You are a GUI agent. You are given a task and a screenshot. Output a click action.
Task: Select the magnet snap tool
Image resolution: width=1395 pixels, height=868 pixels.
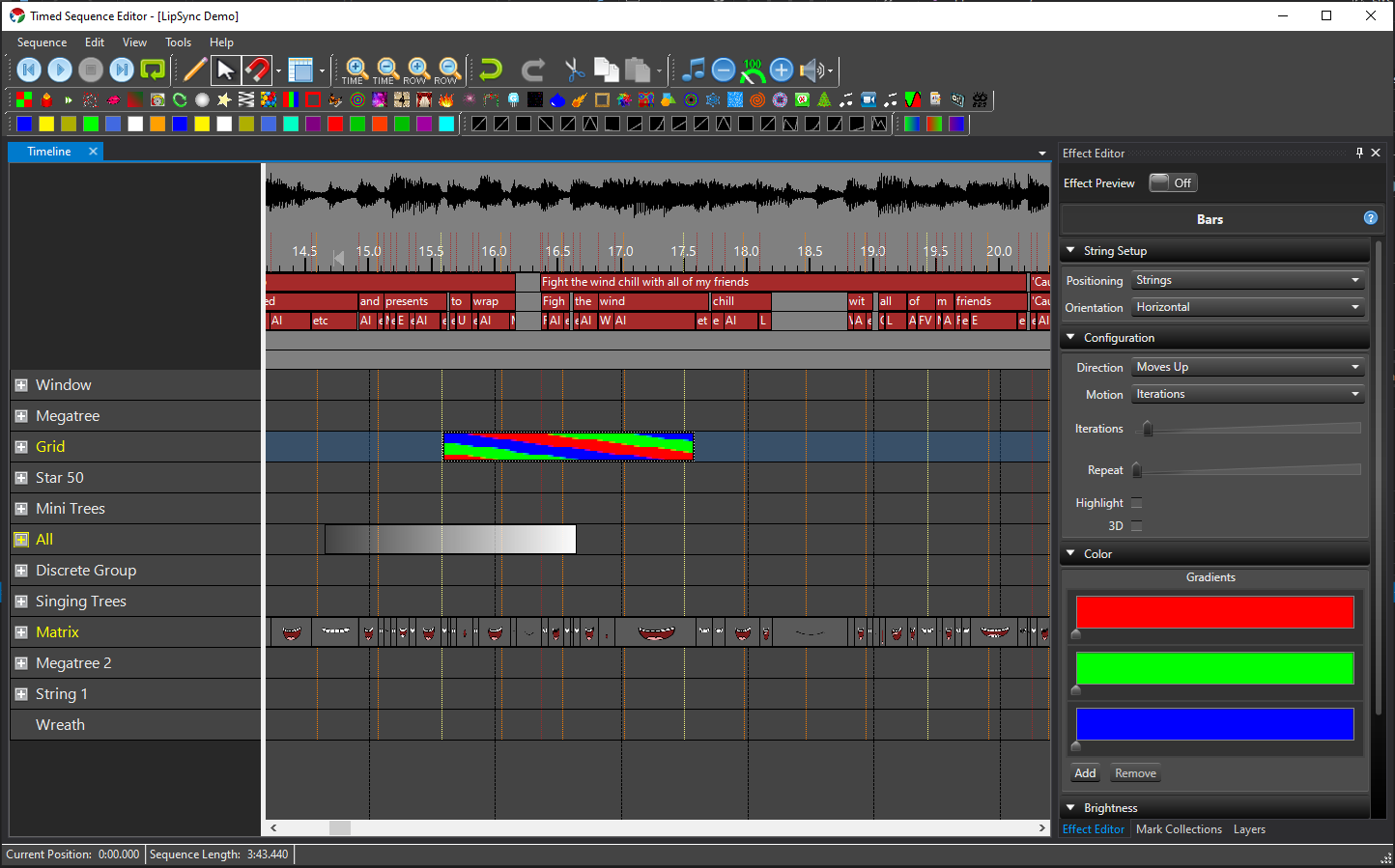point(256,70)
